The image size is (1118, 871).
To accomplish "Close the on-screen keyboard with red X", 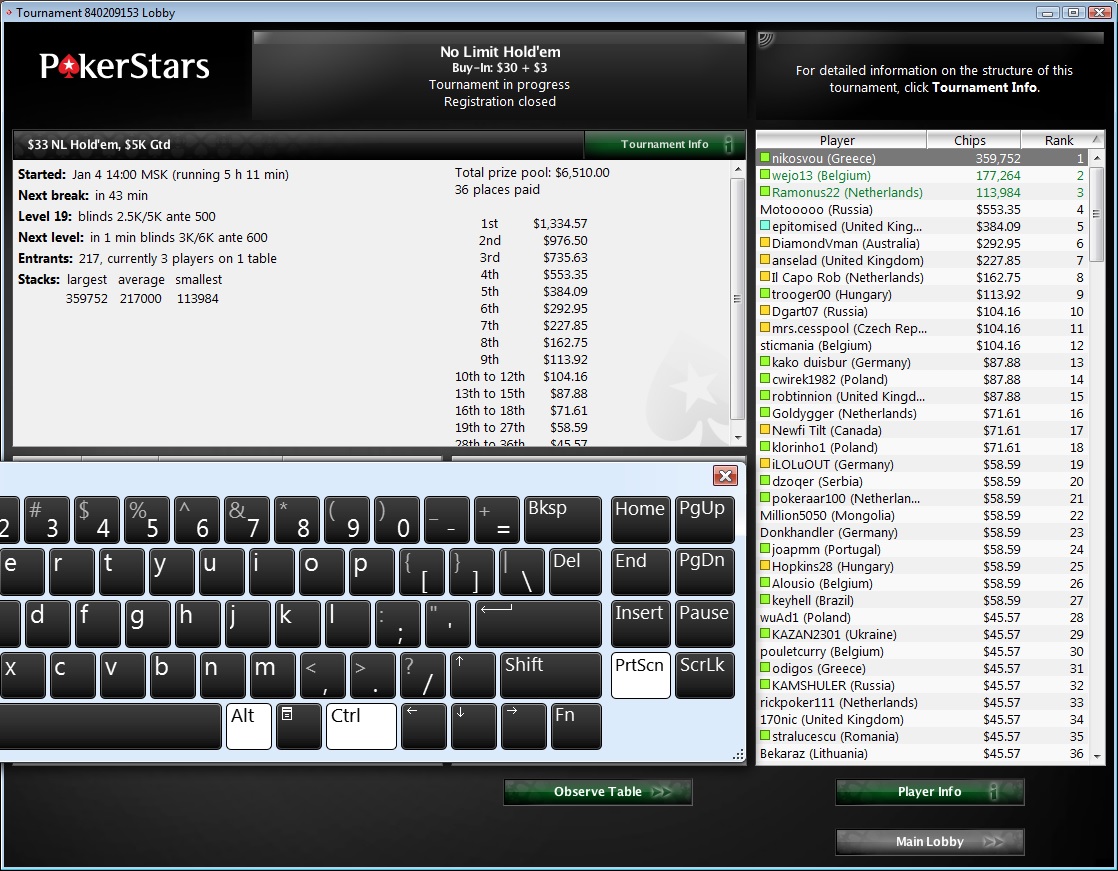I will pos(725,475).
